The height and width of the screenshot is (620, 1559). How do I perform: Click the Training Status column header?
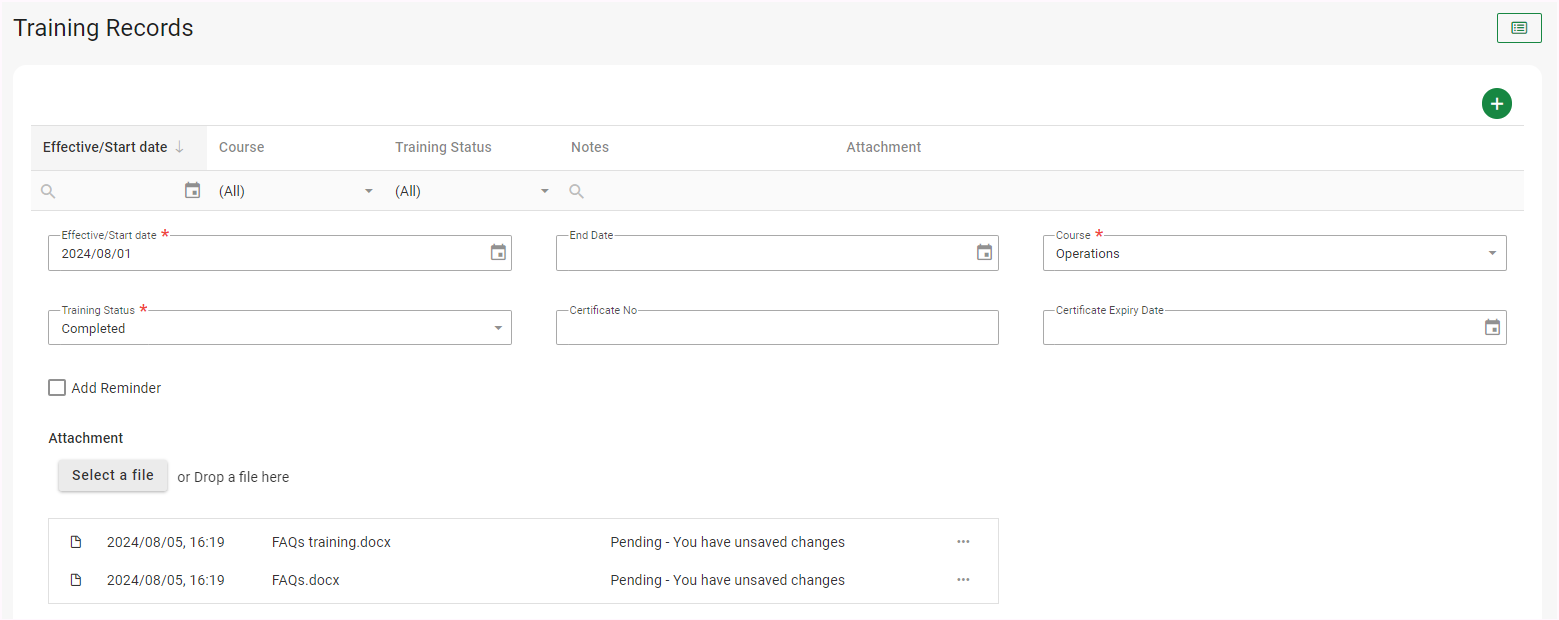click(x=443, y=147)
